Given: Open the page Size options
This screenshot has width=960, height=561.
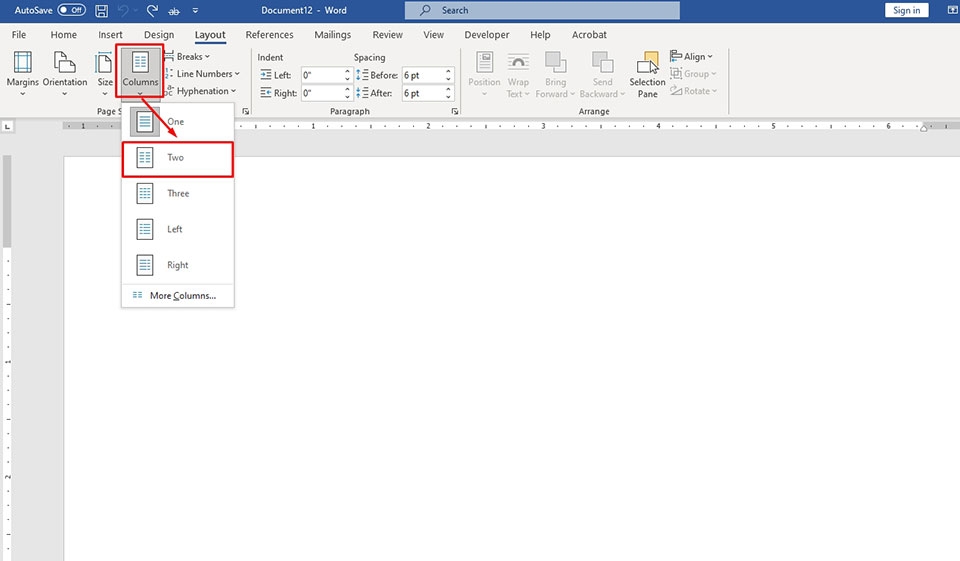Looking at the screenshot, I should (x=105, y=73).
